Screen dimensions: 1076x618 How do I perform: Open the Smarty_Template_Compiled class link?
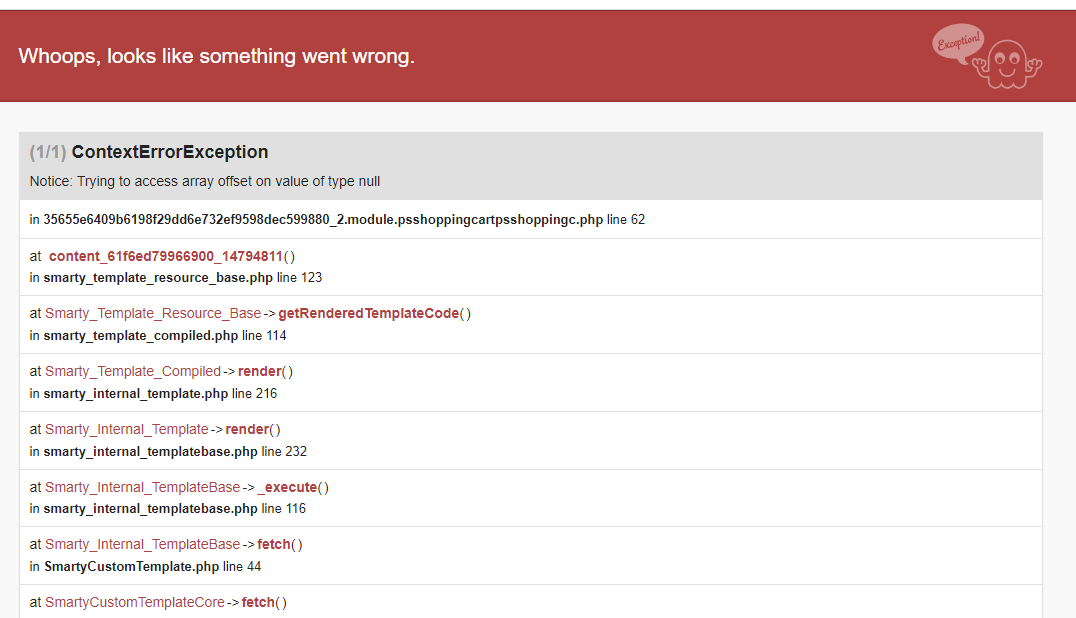click(133, 371)
